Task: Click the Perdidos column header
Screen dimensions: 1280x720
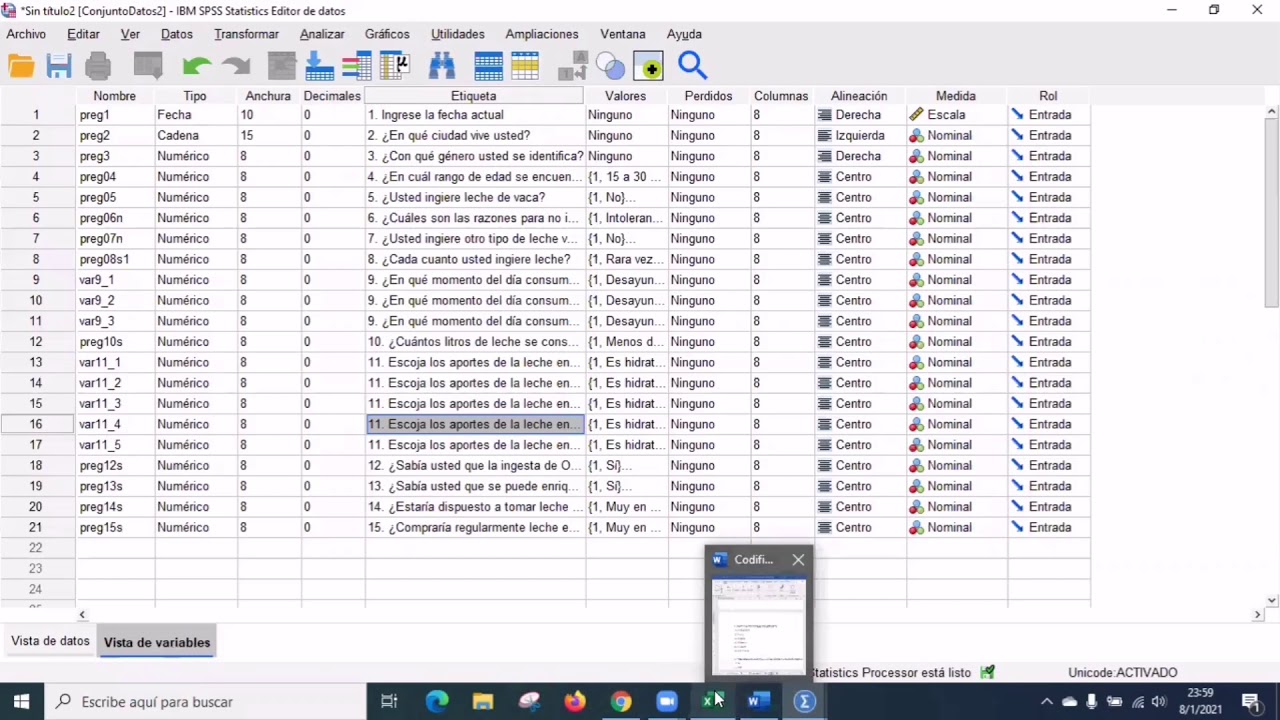Action: pyautogui.click(x=709, y=96)
